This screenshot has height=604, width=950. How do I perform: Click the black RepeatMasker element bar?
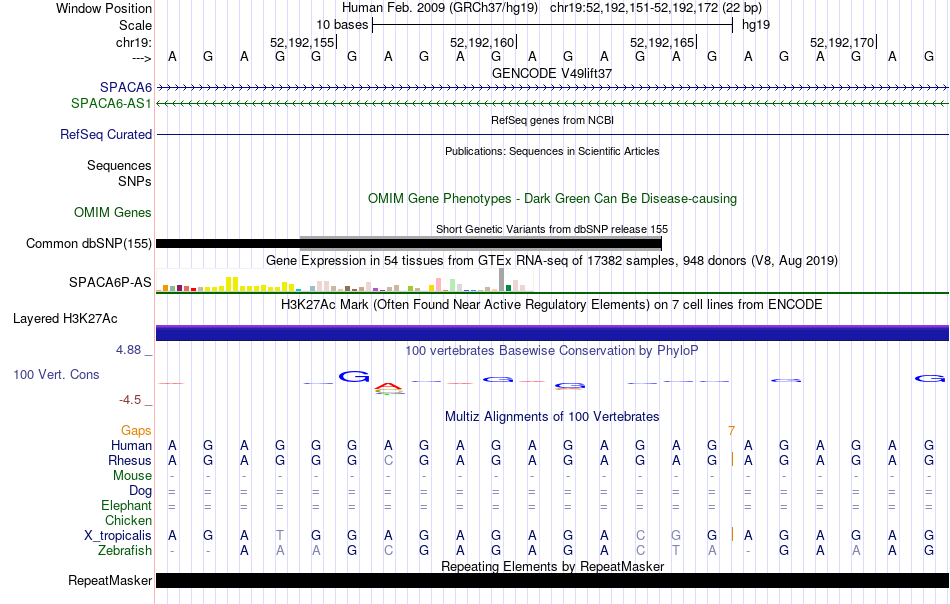[552, 580]
